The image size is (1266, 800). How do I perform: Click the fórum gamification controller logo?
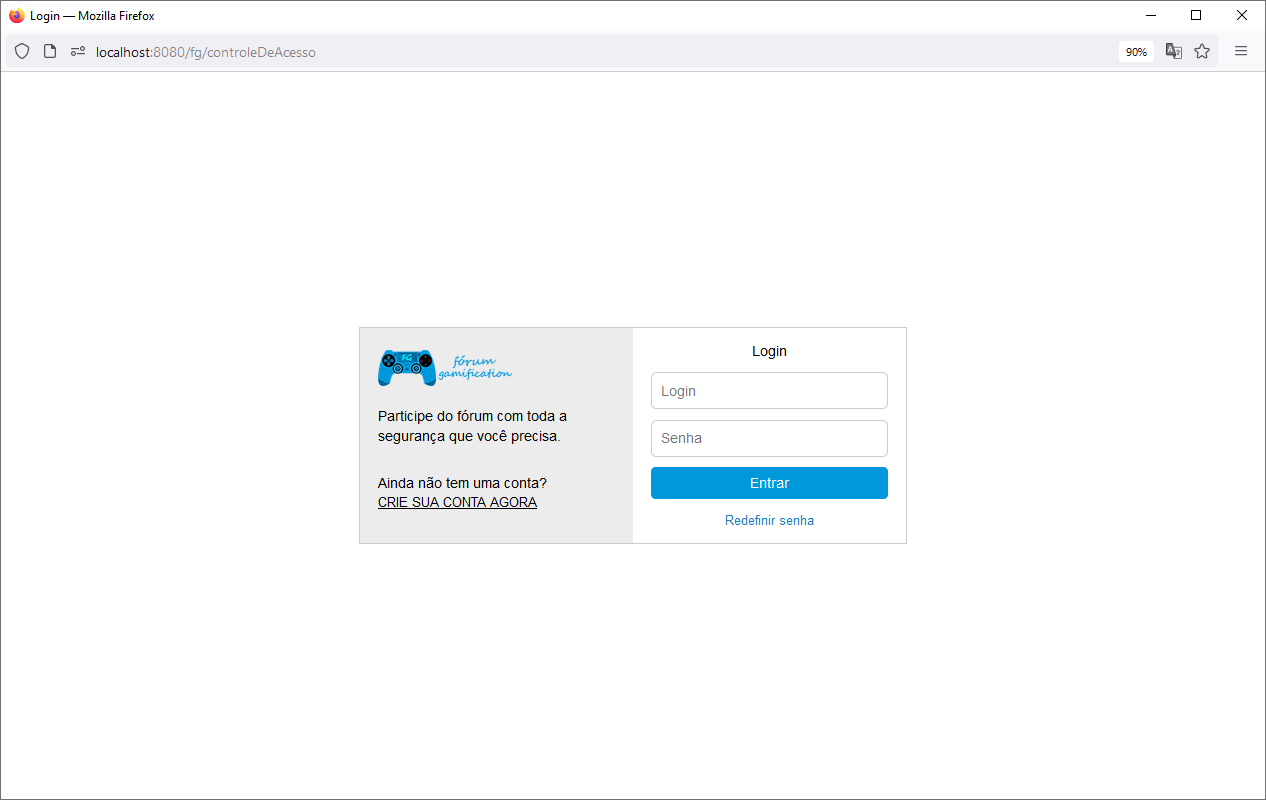(445, 368)
